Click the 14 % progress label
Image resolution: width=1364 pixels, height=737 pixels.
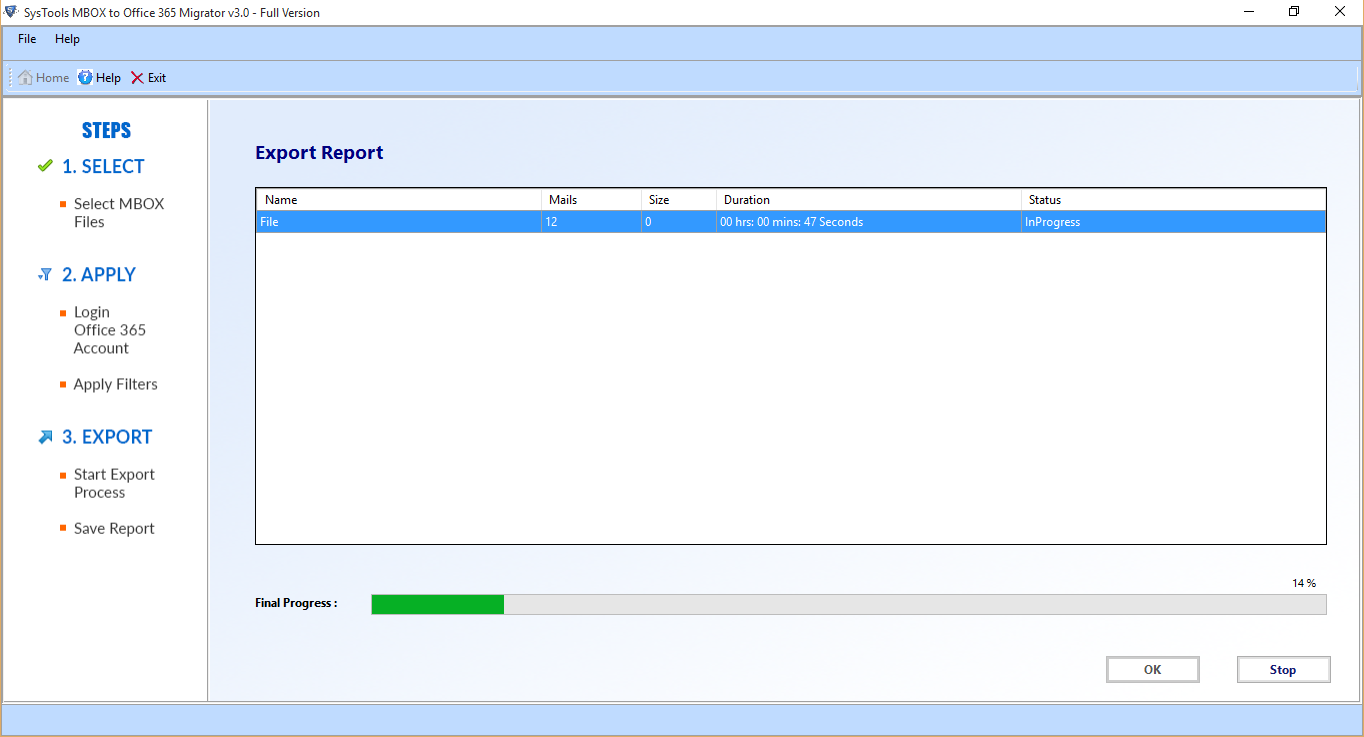coord(1304,583)
